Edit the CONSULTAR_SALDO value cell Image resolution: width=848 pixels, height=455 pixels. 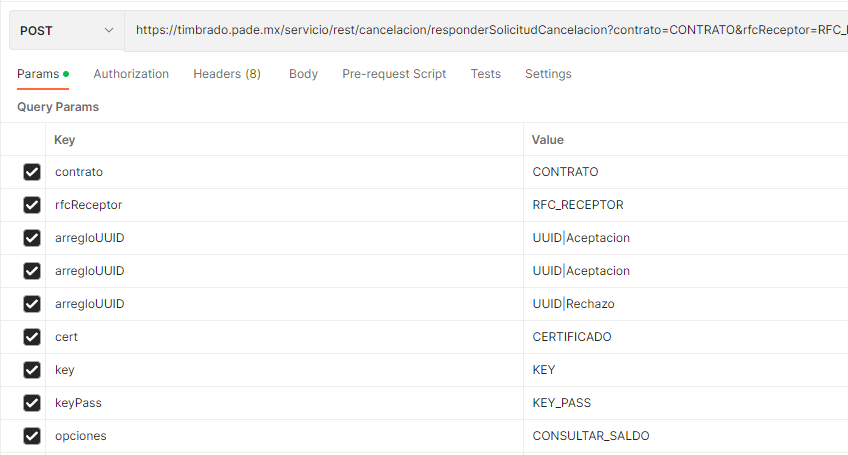(685, 436)
